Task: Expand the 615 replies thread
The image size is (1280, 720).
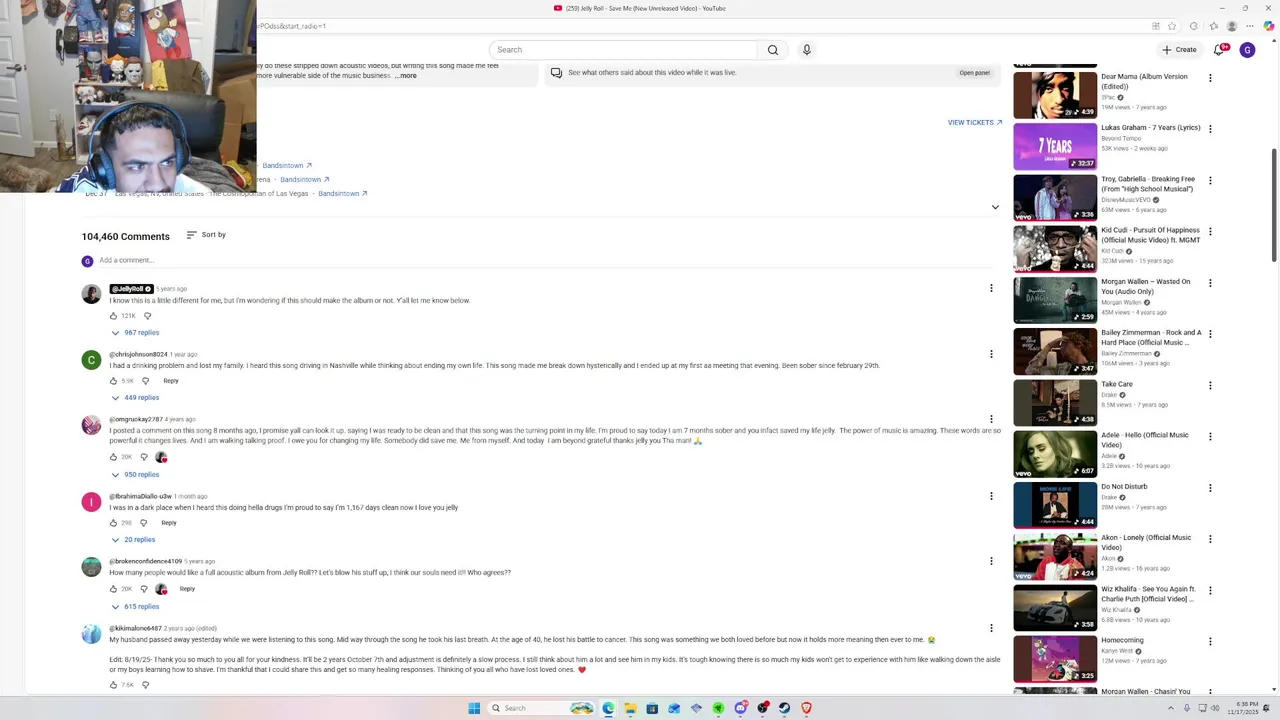Action: tap(135, 606)
